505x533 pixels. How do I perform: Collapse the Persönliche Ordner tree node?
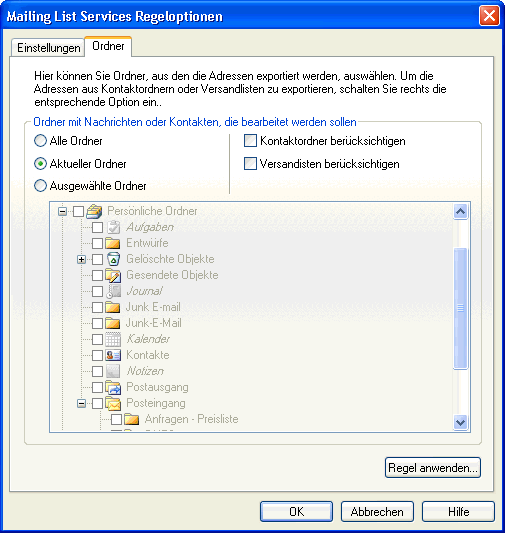pyautogui.click(x=62, y=211)
